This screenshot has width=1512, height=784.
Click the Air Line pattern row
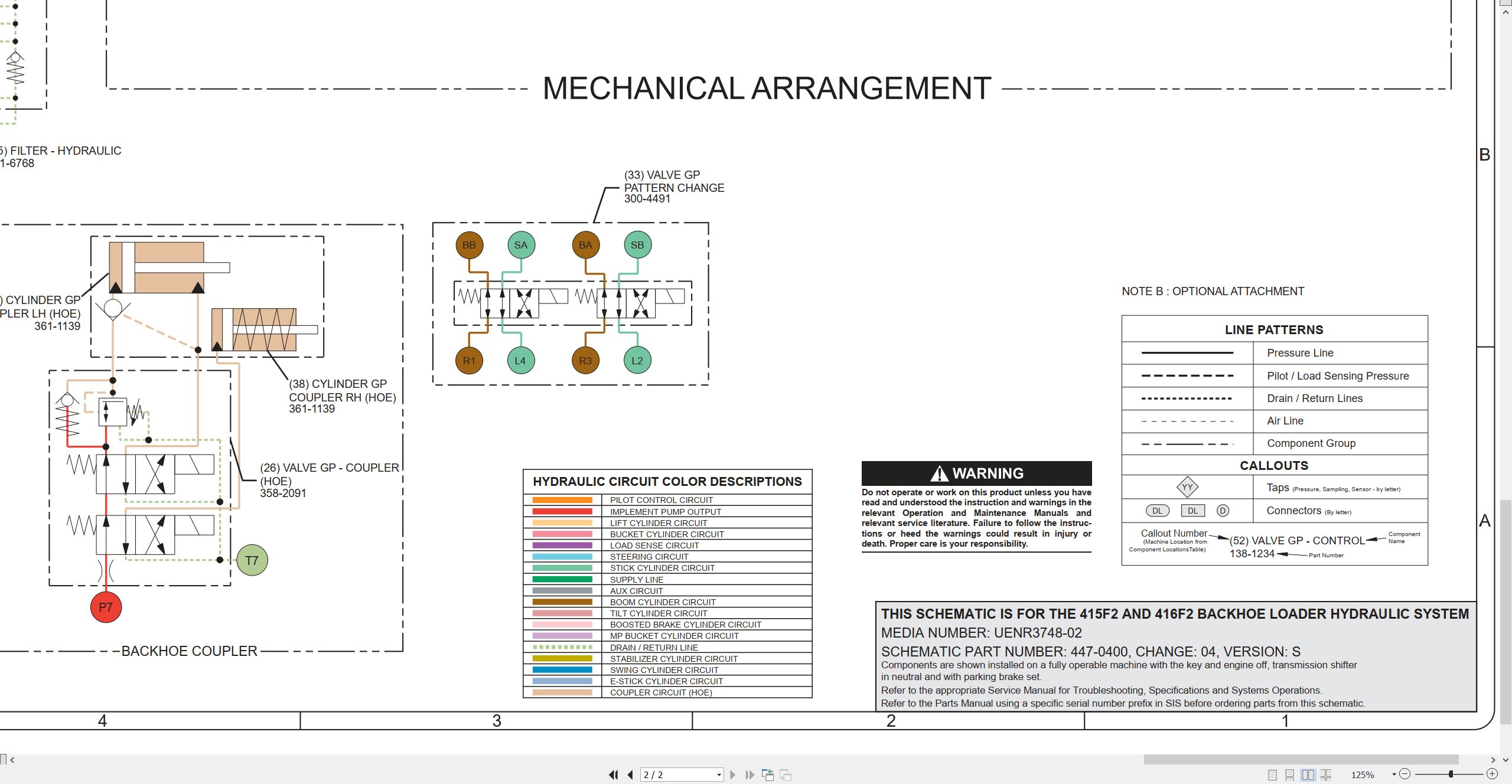pos(1275,420)
